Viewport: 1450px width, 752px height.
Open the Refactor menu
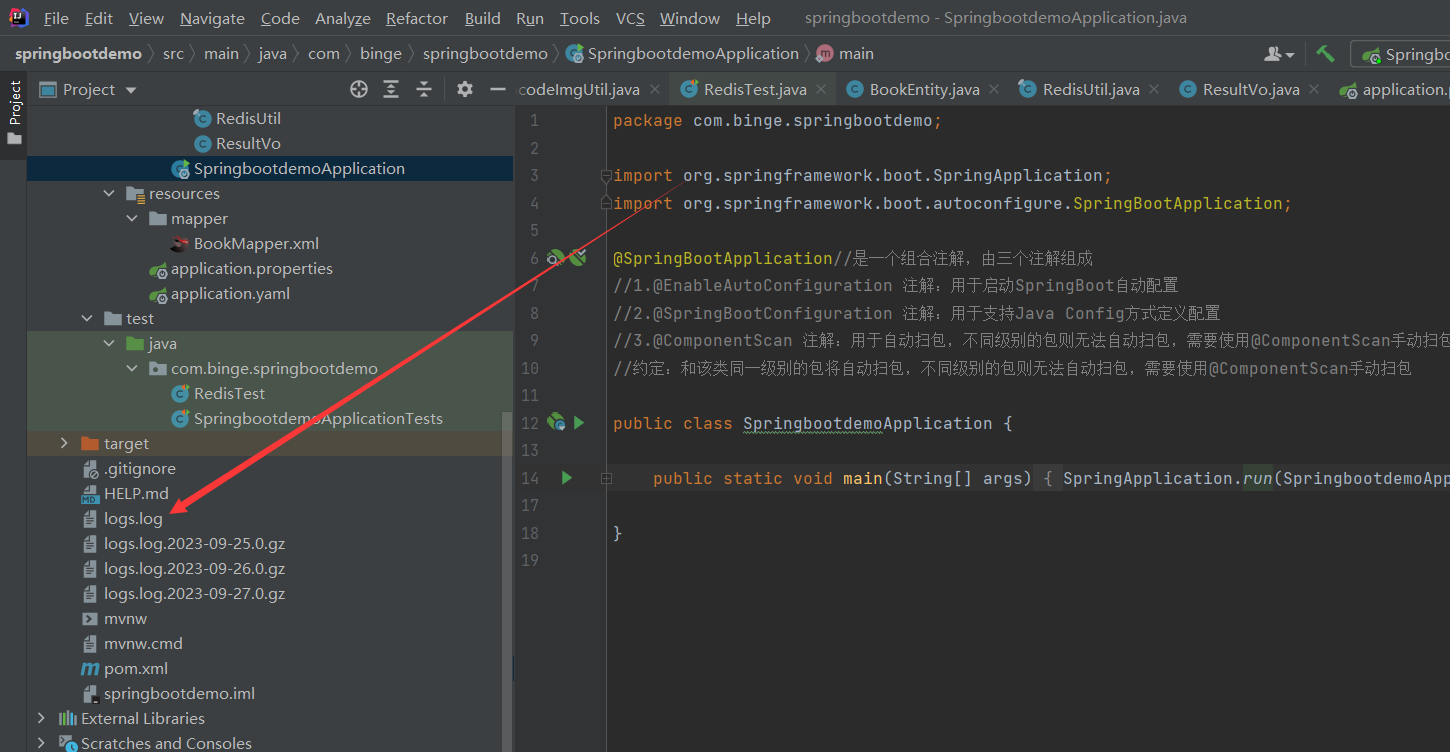pyautogui.click(x=417, y=19)
